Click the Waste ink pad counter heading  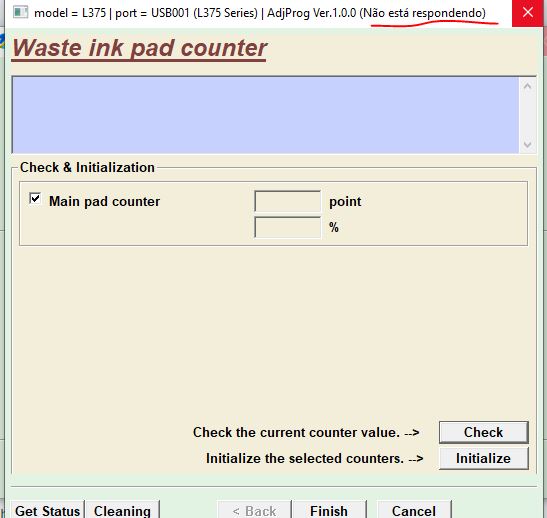140,48
